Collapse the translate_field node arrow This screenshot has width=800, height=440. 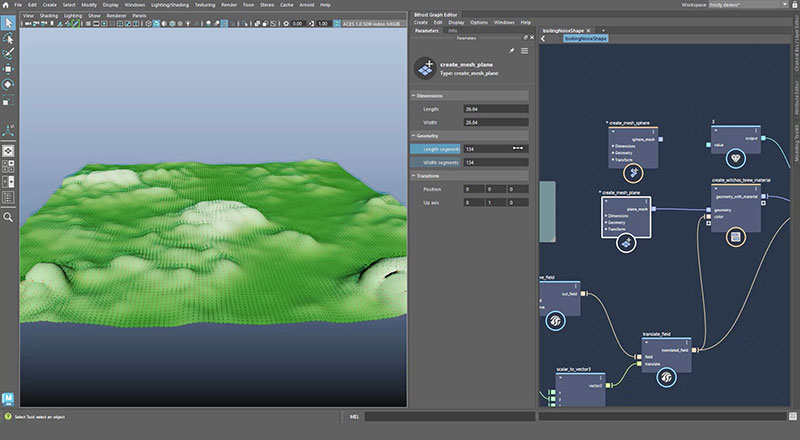click(x=646, y=343)
